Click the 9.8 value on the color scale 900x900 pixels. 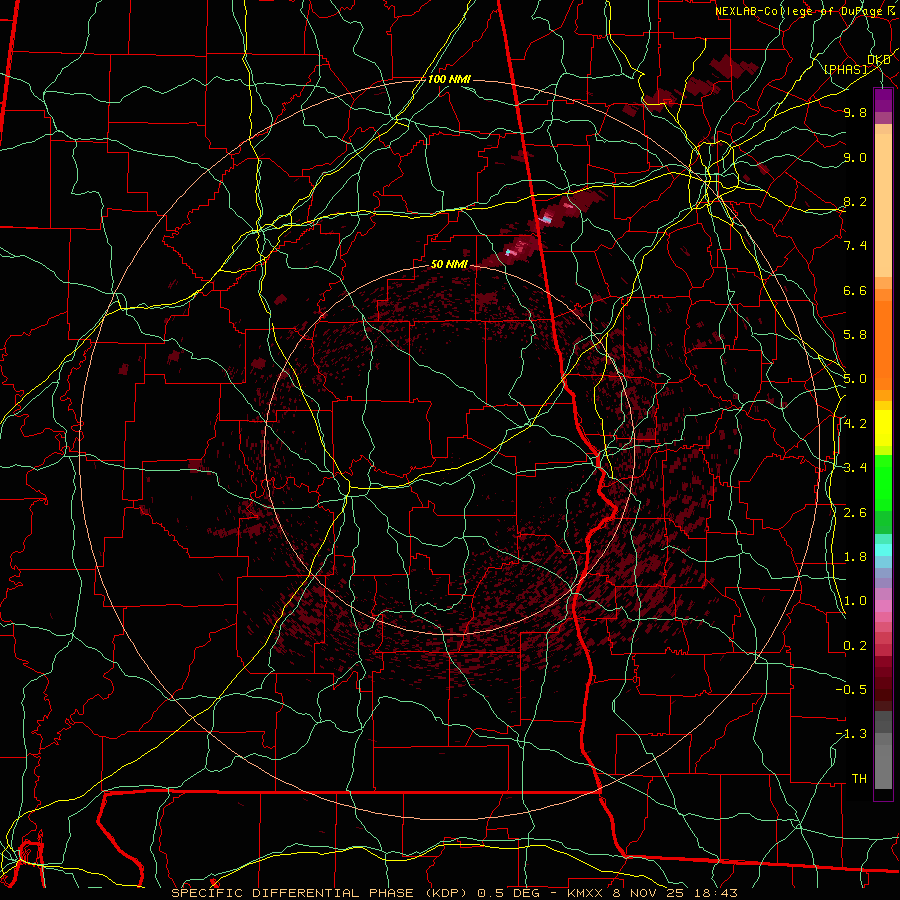pyautogui.click(x=855, y=112)
